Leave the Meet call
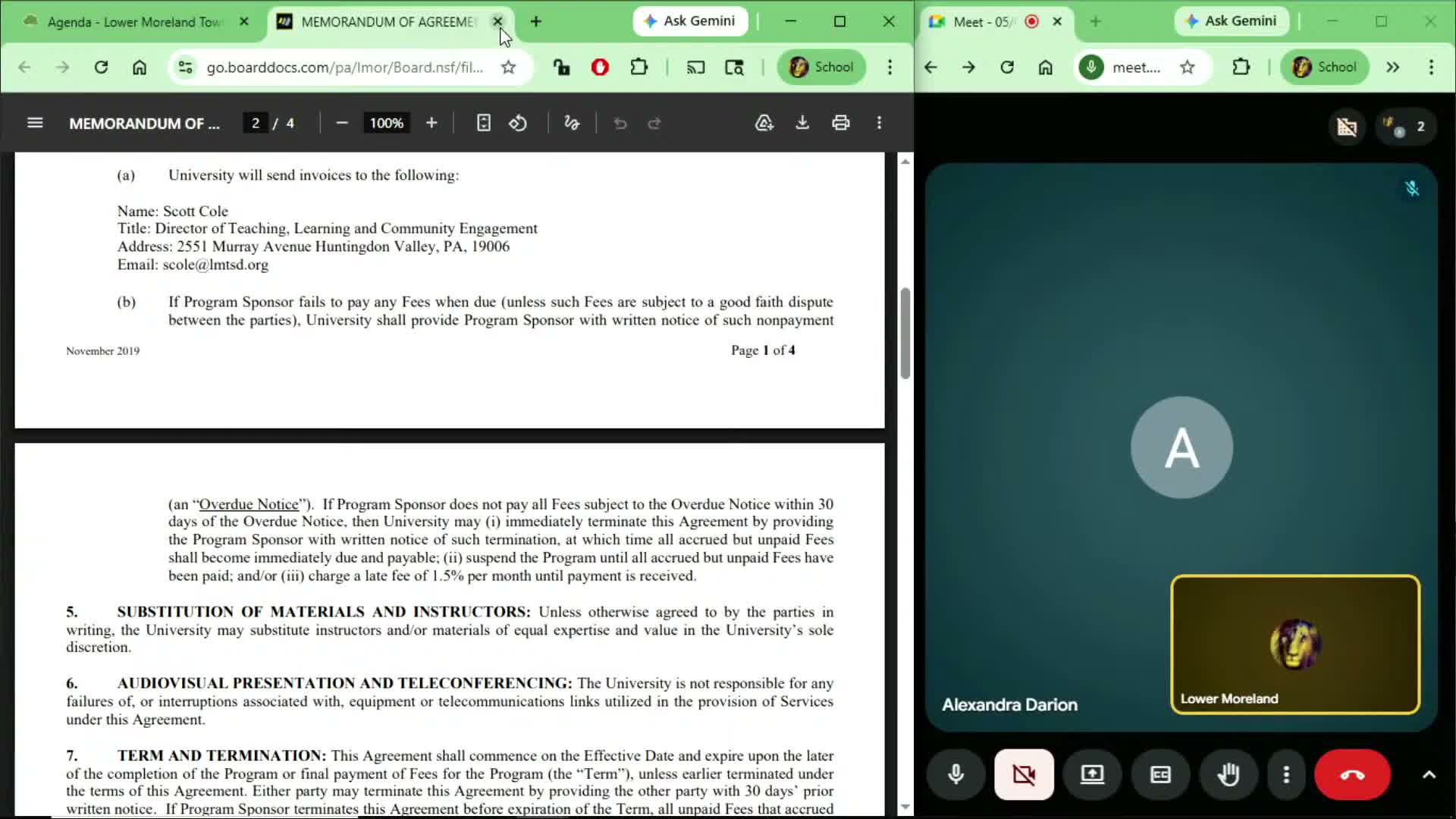1456x819 pixels. (x=1352, y=774)
